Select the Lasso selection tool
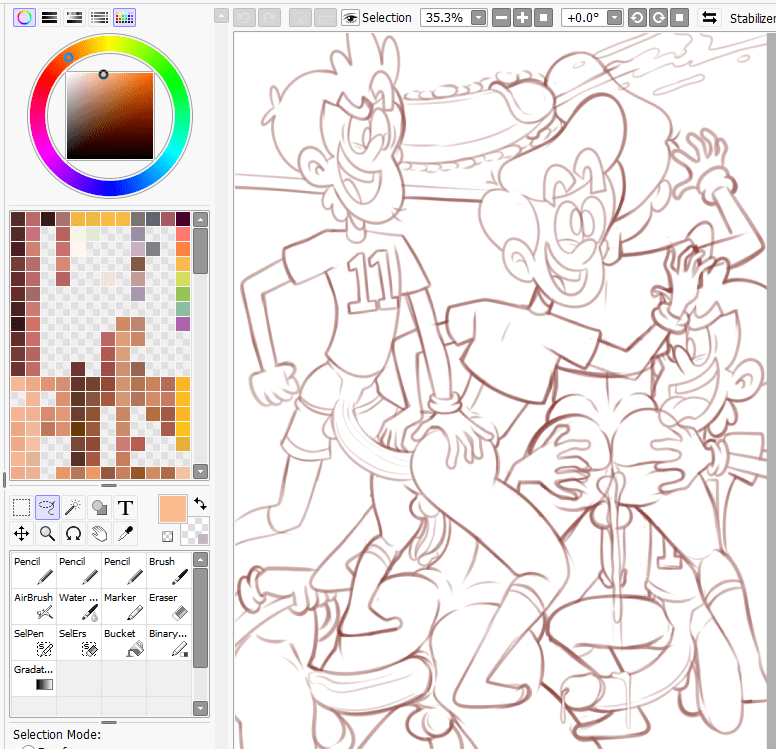 coord(47,508)
